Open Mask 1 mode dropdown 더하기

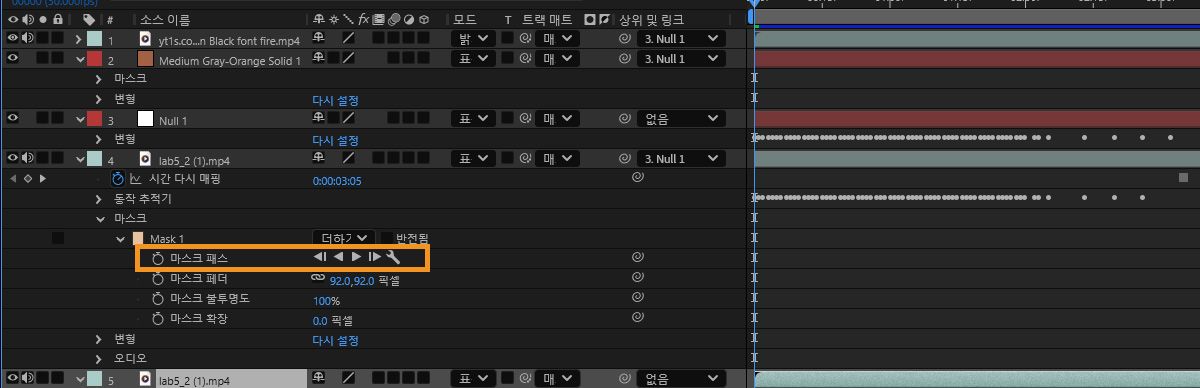344,238
